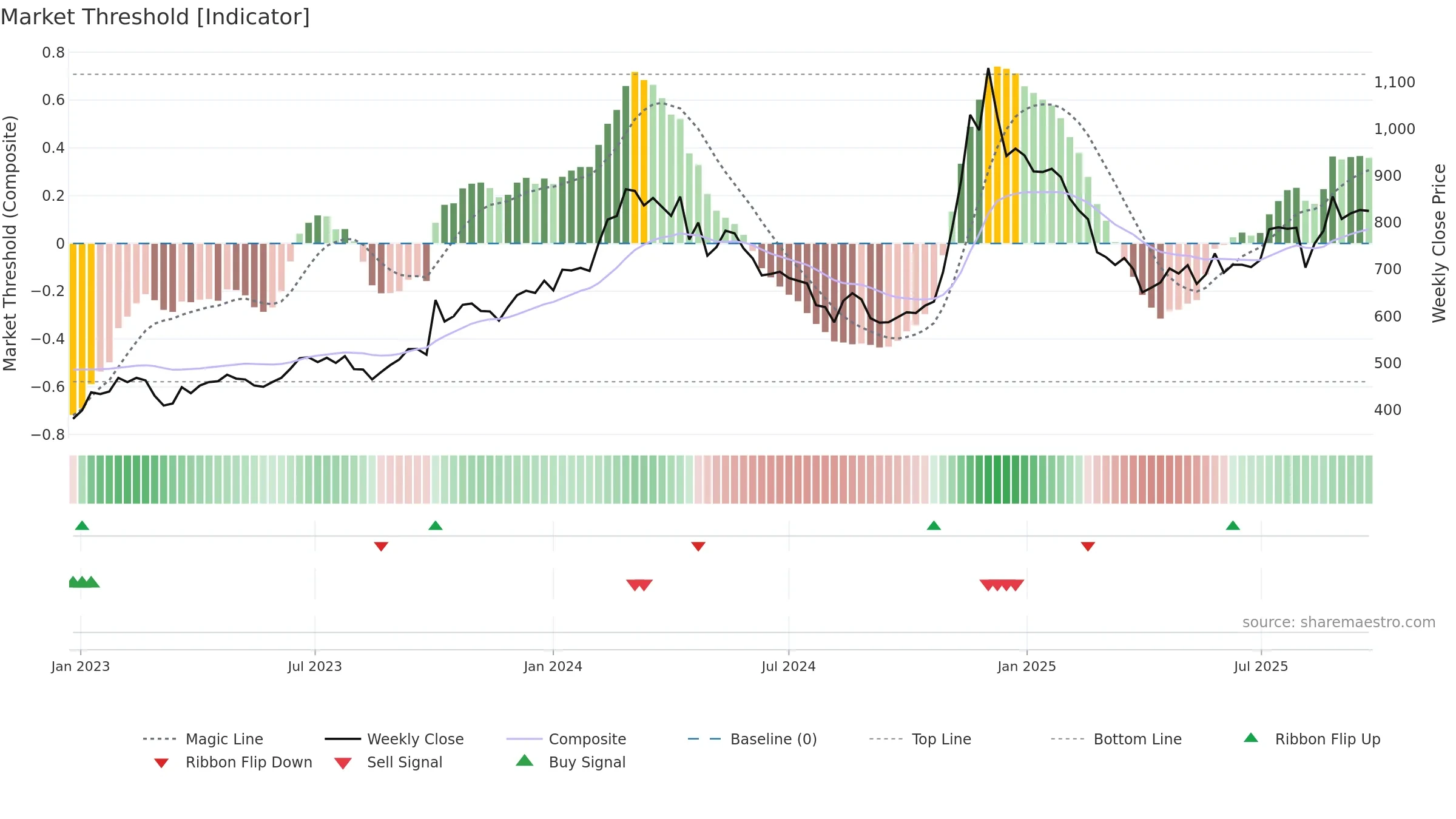Click the red Sell Signal legend triangle
The height and width of the screenshot is (819, 1456).
tap(343, 763)
